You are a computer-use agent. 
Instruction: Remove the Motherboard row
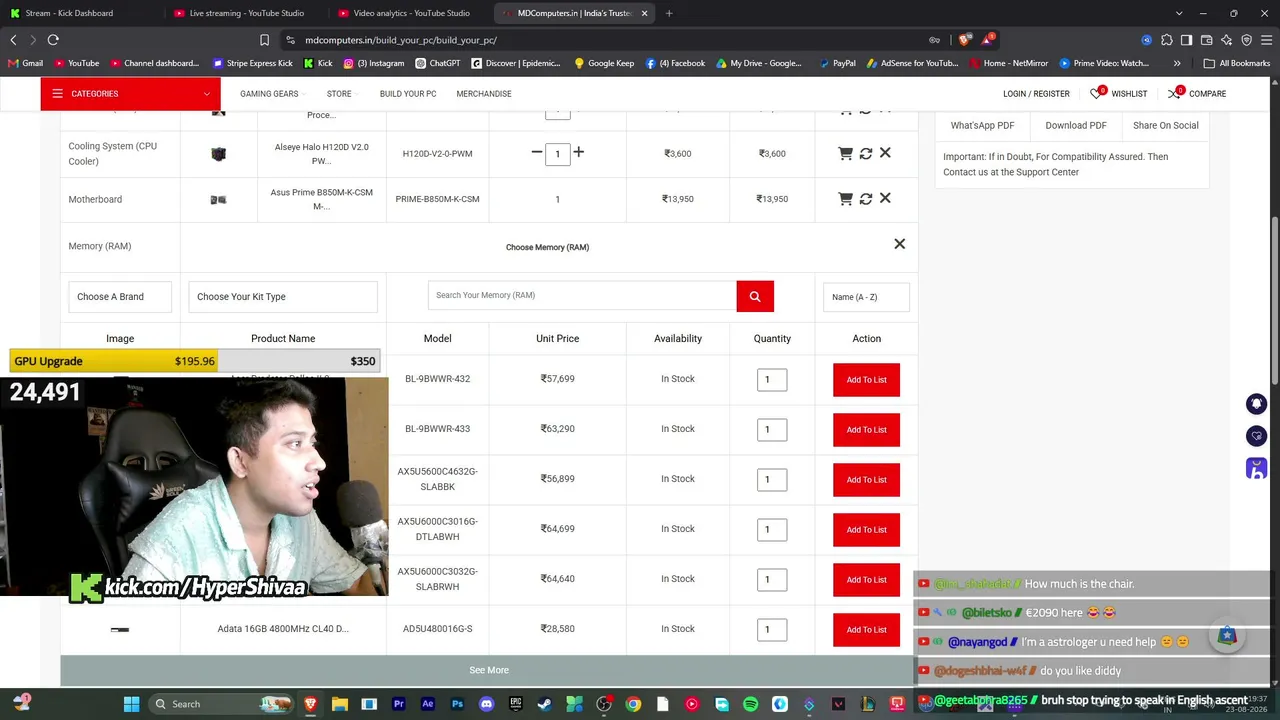coord(885,199)
